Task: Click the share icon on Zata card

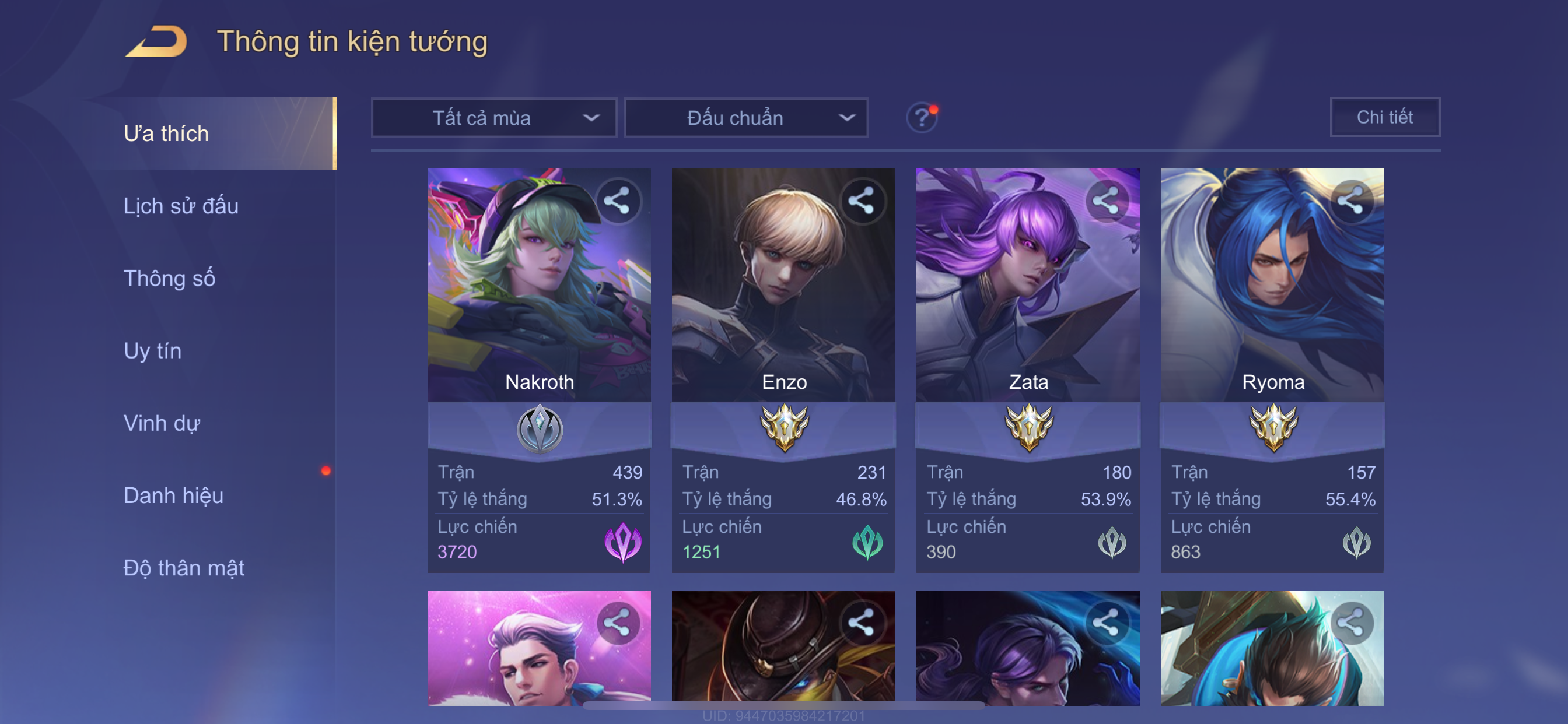Action: point(1106,201)
